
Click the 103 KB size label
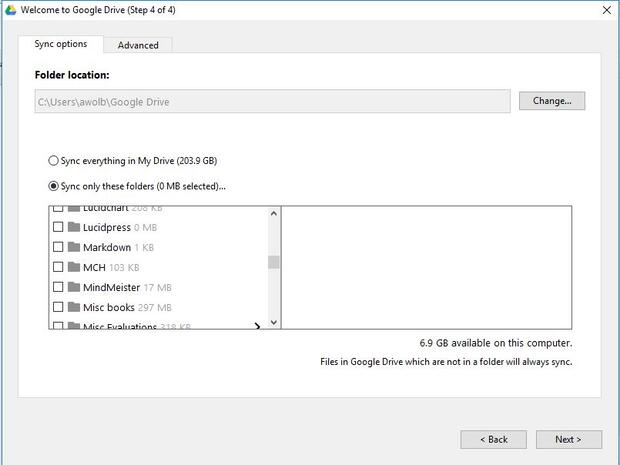(x=124, y=268)
